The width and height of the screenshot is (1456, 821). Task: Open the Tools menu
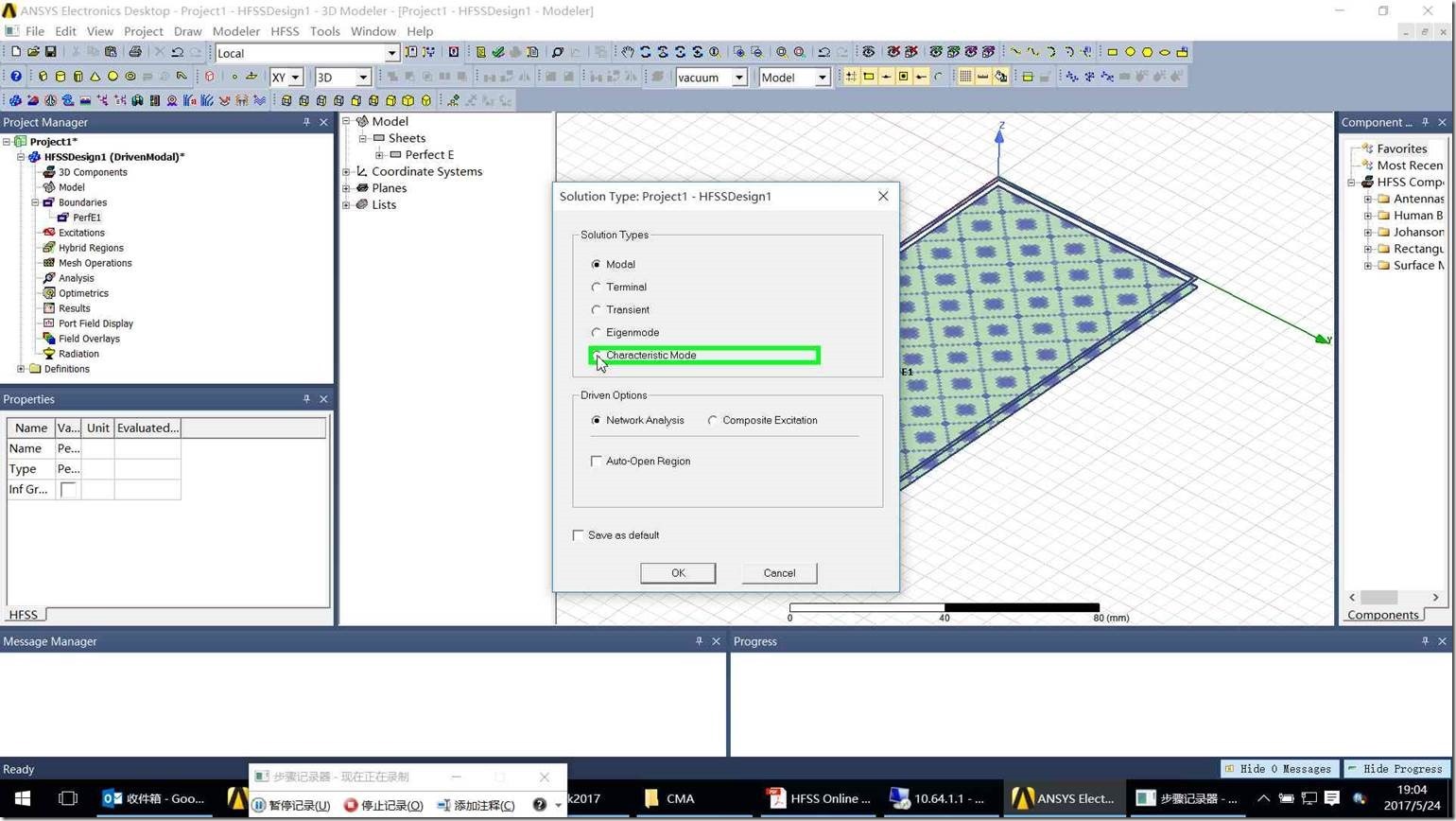tap(324, 31)
